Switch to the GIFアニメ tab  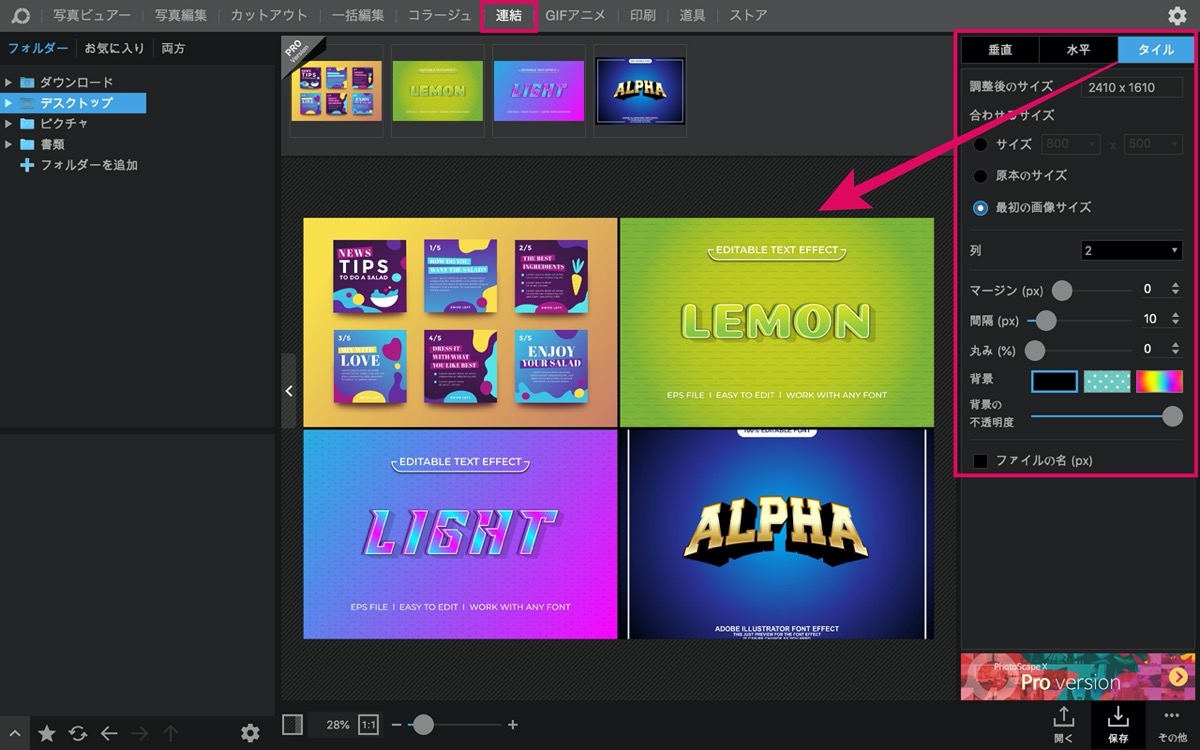577,16
